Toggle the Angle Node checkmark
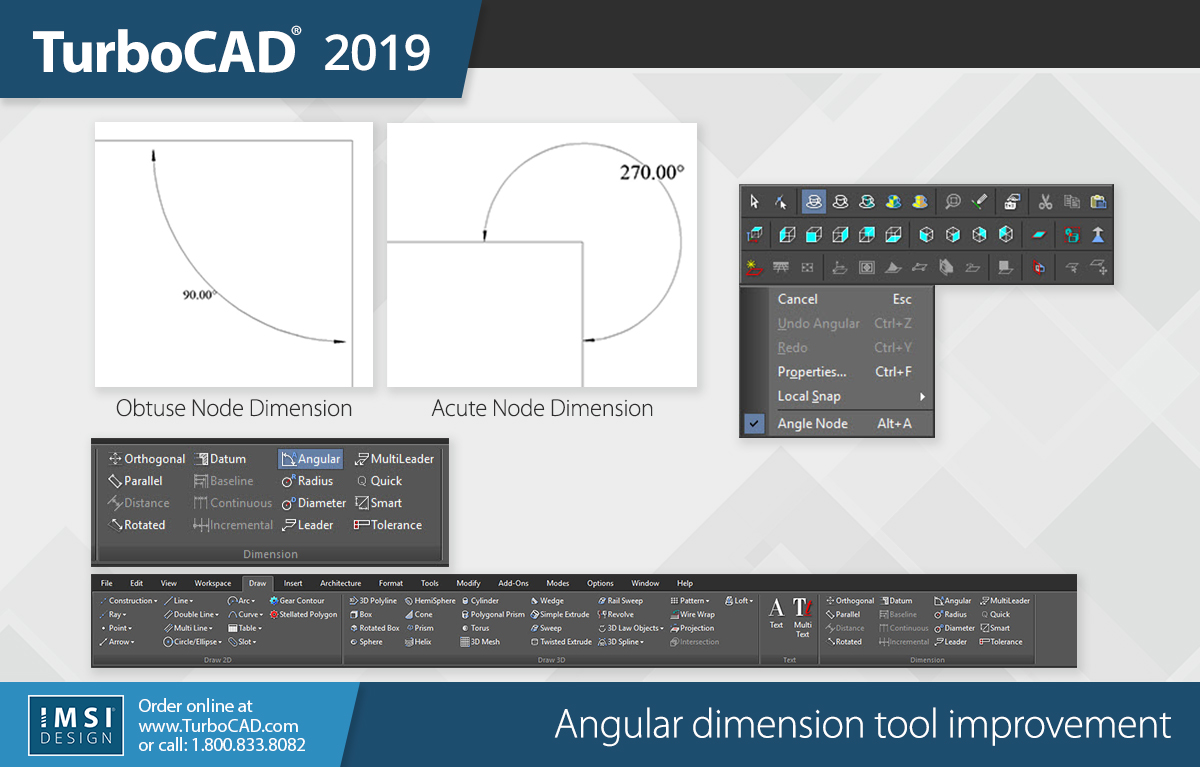This screenshot has width=1200, height=767. click(x=755, y=423)
